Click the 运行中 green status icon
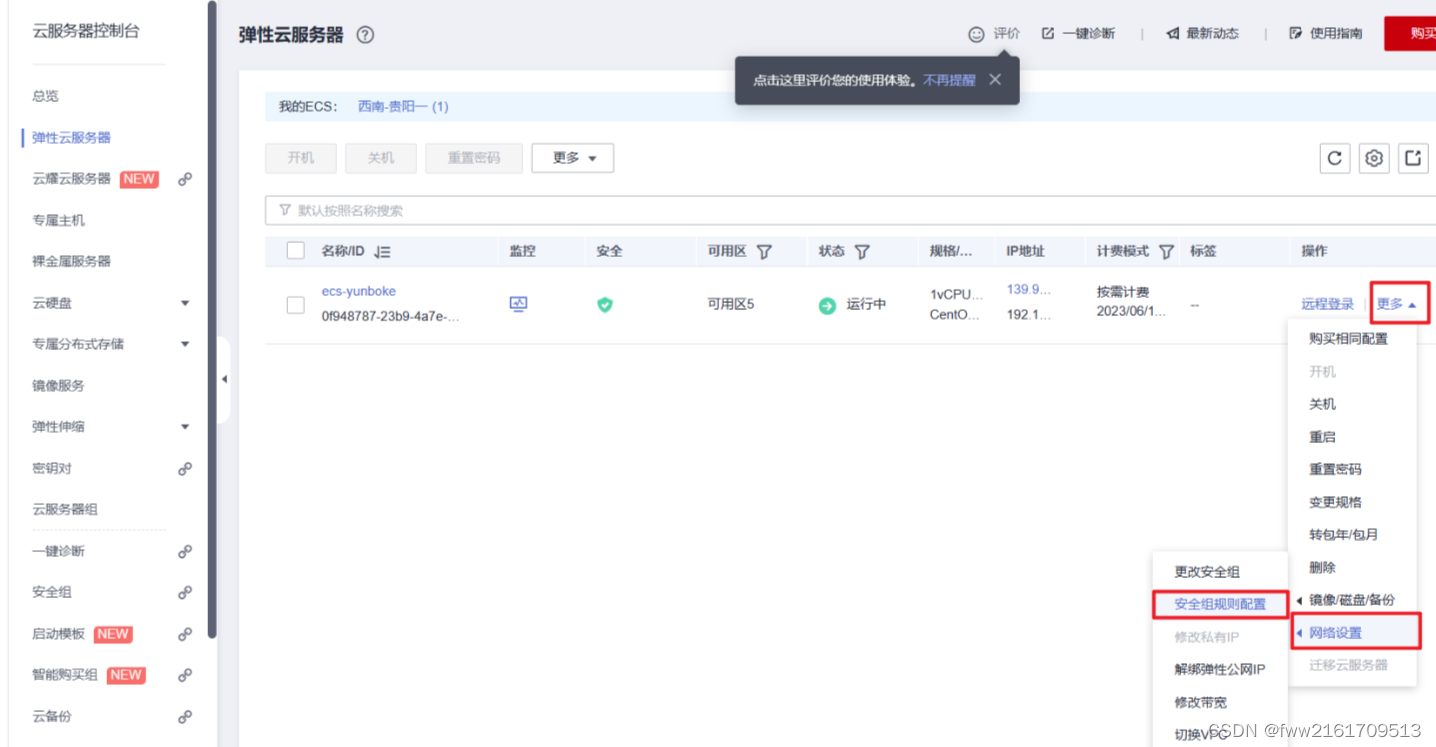1436x747 pixels. (827, 306)
